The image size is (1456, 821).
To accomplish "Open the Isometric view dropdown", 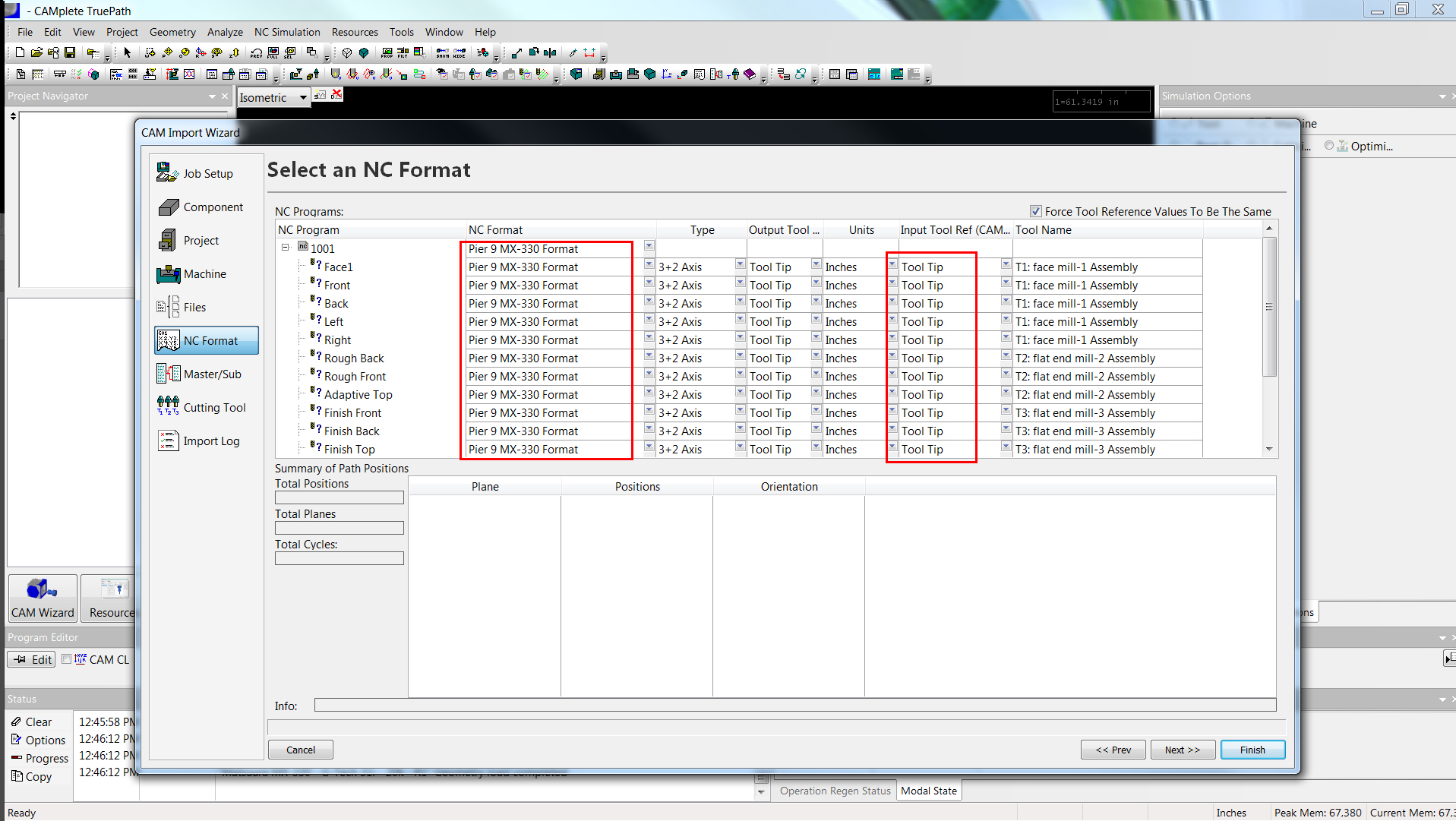I will pyautogui.click(x=303, y=97).
